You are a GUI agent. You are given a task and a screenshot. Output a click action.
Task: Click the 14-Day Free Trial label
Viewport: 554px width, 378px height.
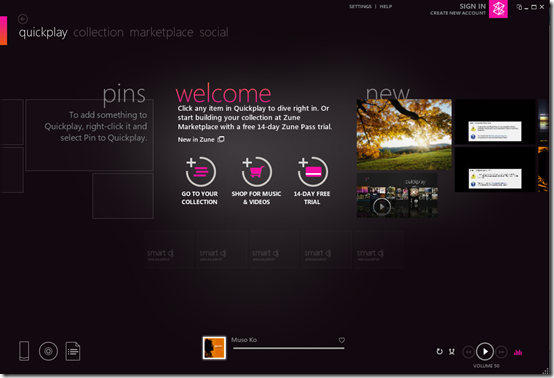tap(312, 198)
